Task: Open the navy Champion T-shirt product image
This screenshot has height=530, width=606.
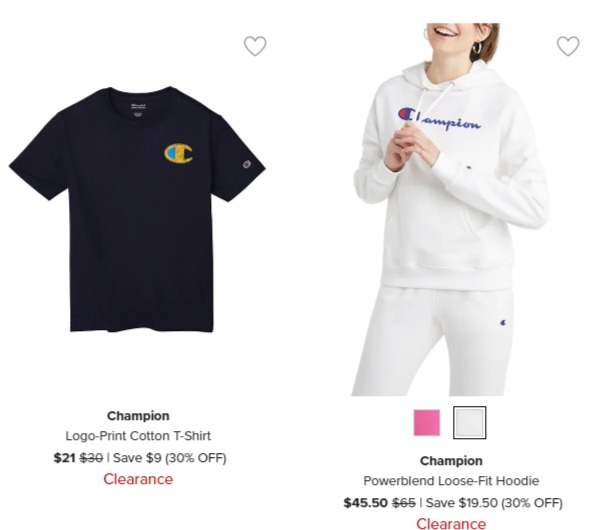Action: (x=137, y=209)
